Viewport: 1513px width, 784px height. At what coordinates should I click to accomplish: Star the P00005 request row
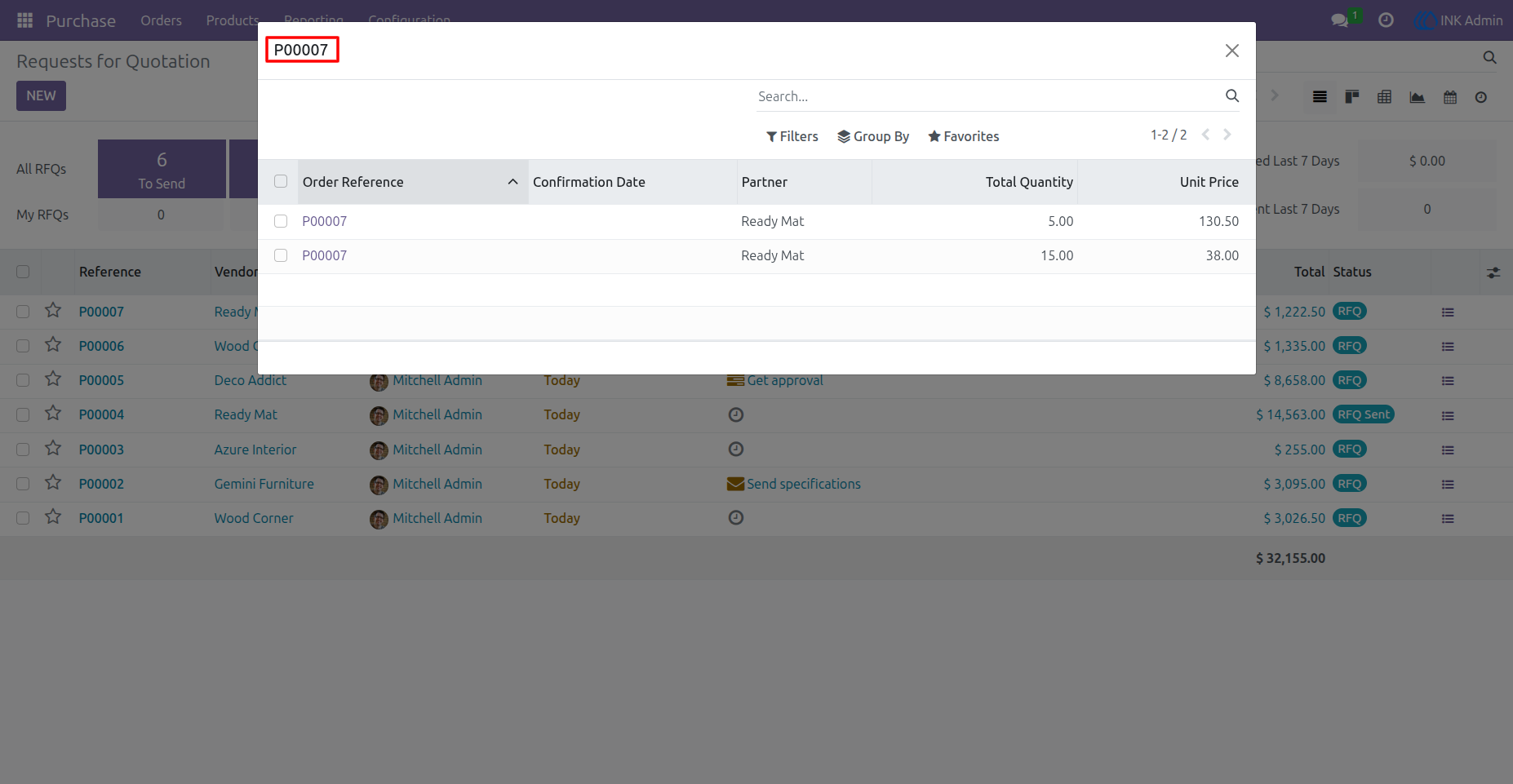(53, 379)
